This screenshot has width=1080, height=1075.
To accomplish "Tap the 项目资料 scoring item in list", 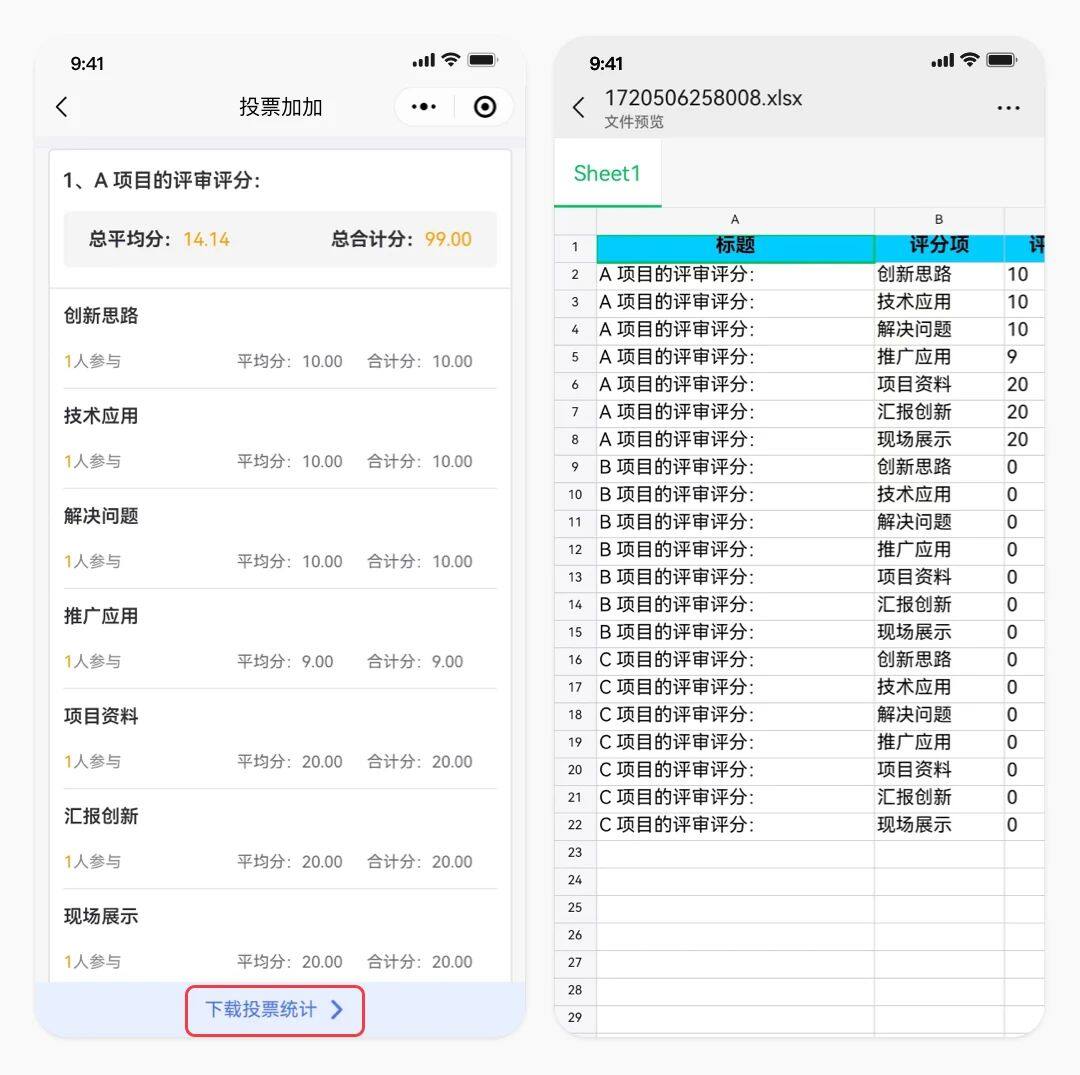I will pyautogui.click(x=101, y=716).
